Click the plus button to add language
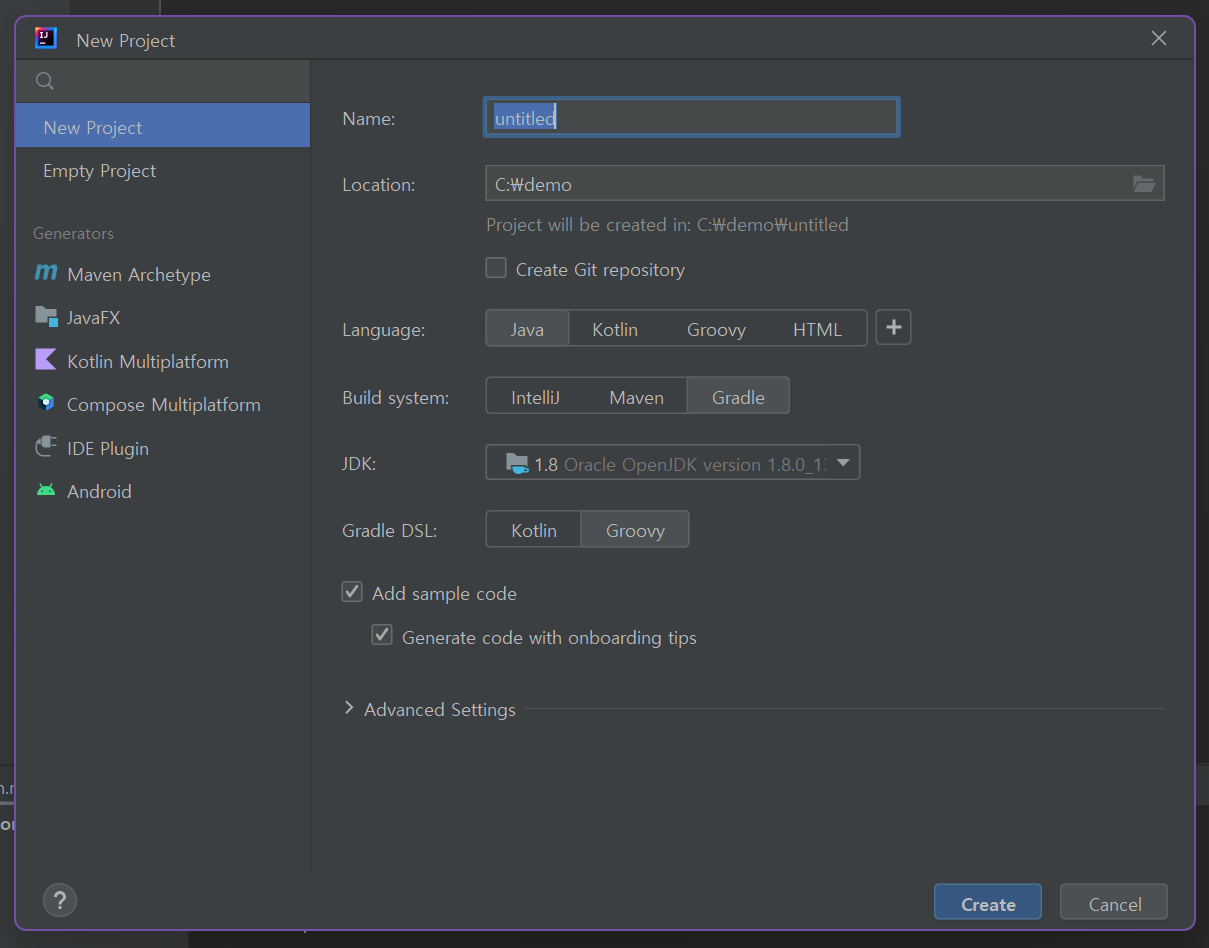Image resolution: width=1209 pixels, height=948 pixels. [893, 328]
